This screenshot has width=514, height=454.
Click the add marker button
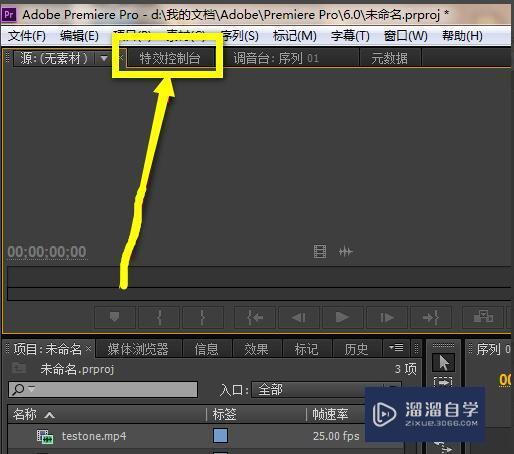click(x=115, y=317)
